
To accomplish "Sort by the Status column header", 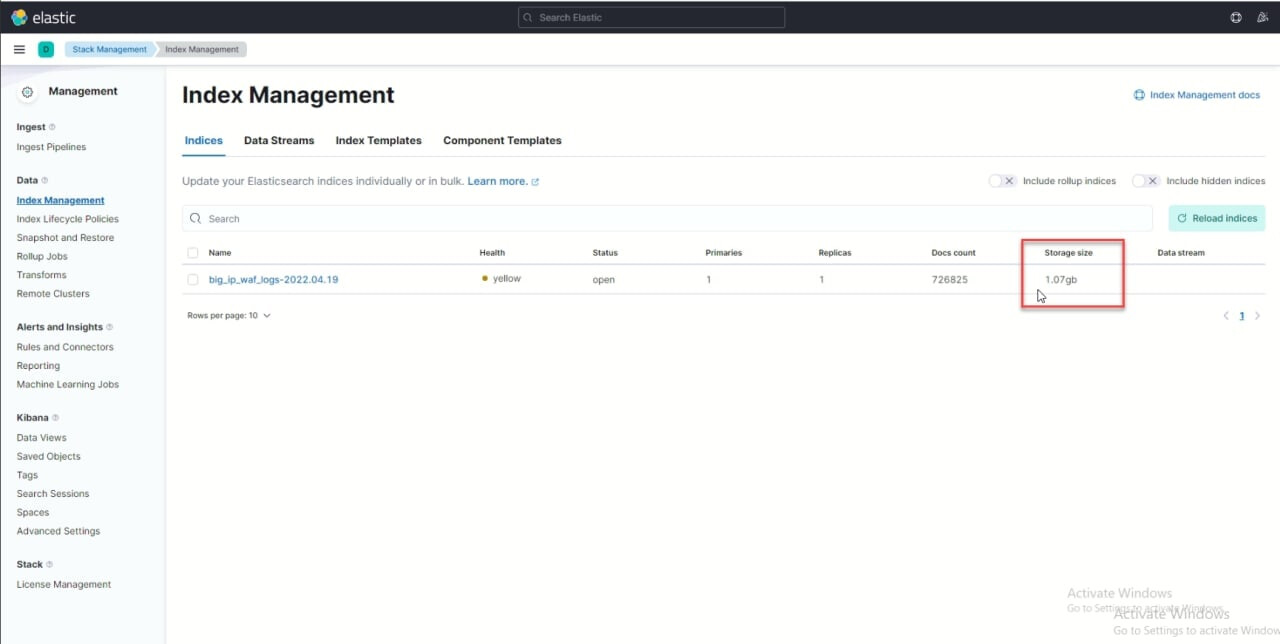I will (605, 253).
